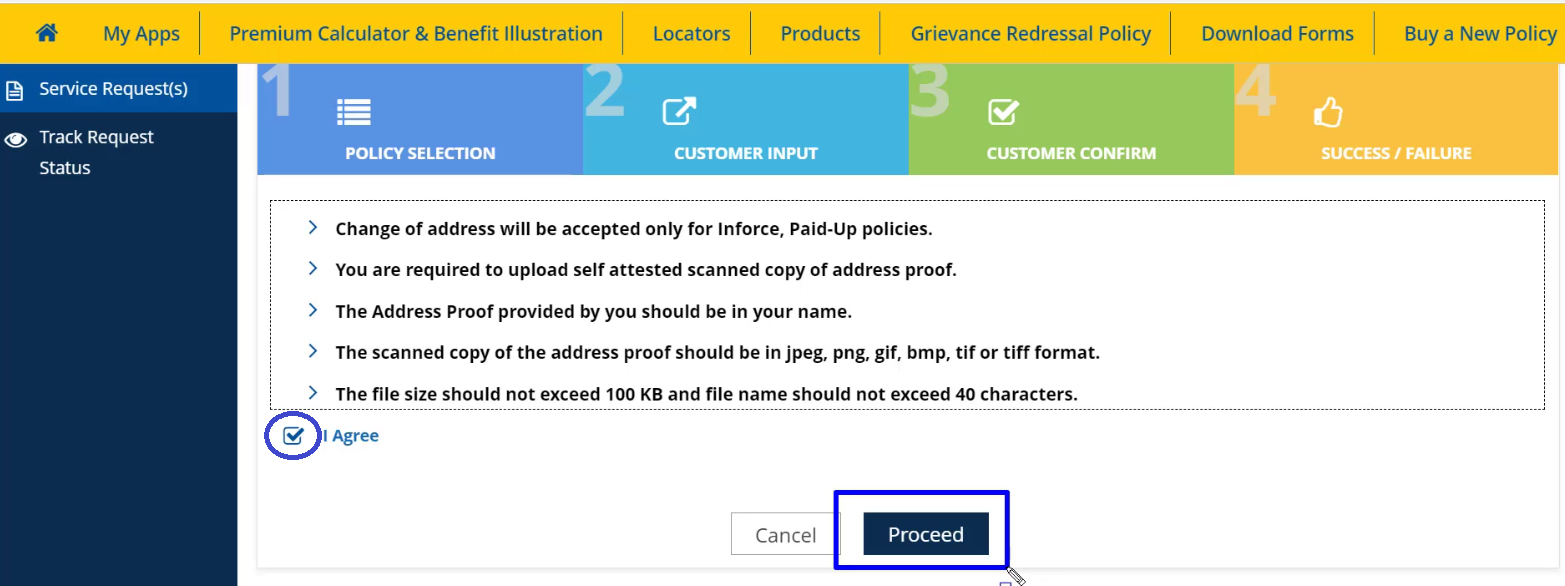The image size is (1565, 586).
Task: Expand the chevron before the change of address note
Action: 312,228
